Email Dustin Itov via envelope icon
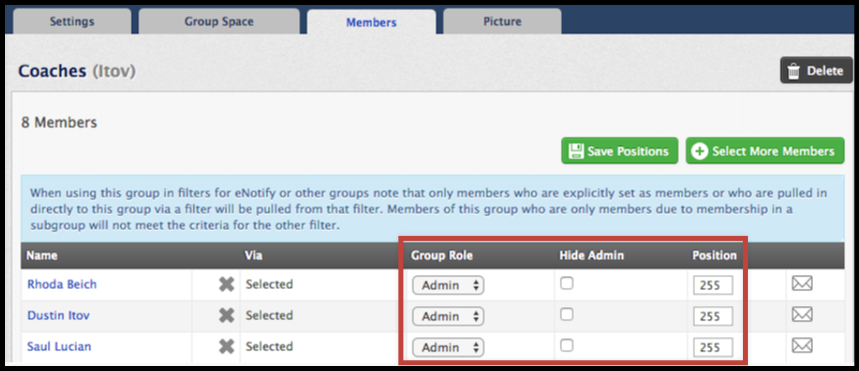 802,315
